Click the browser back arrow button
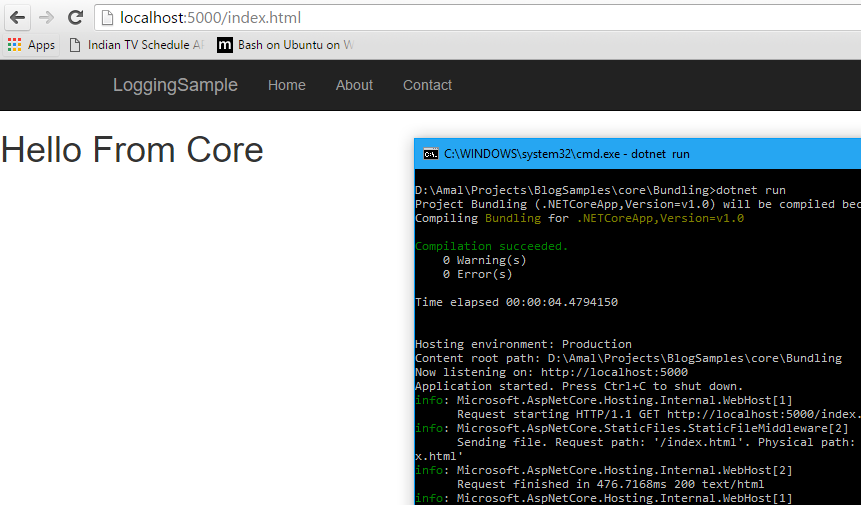 [x=18, y=18]
